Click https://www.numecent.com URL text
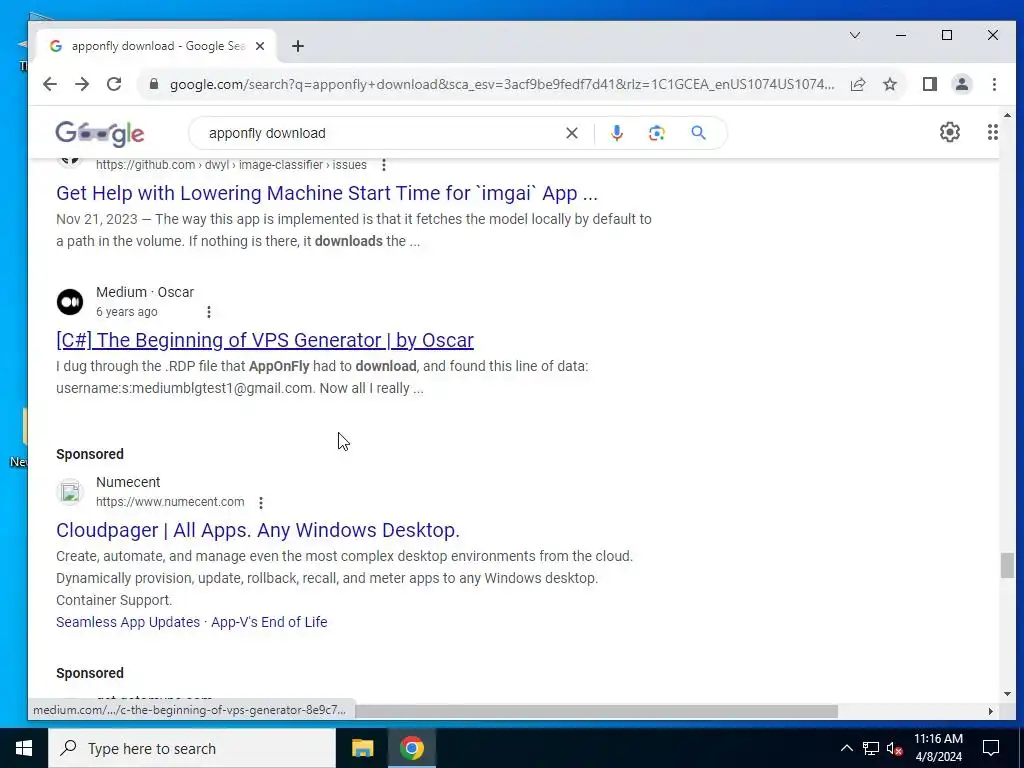This screenshot has width=1024, height=768. click(170, 502)
